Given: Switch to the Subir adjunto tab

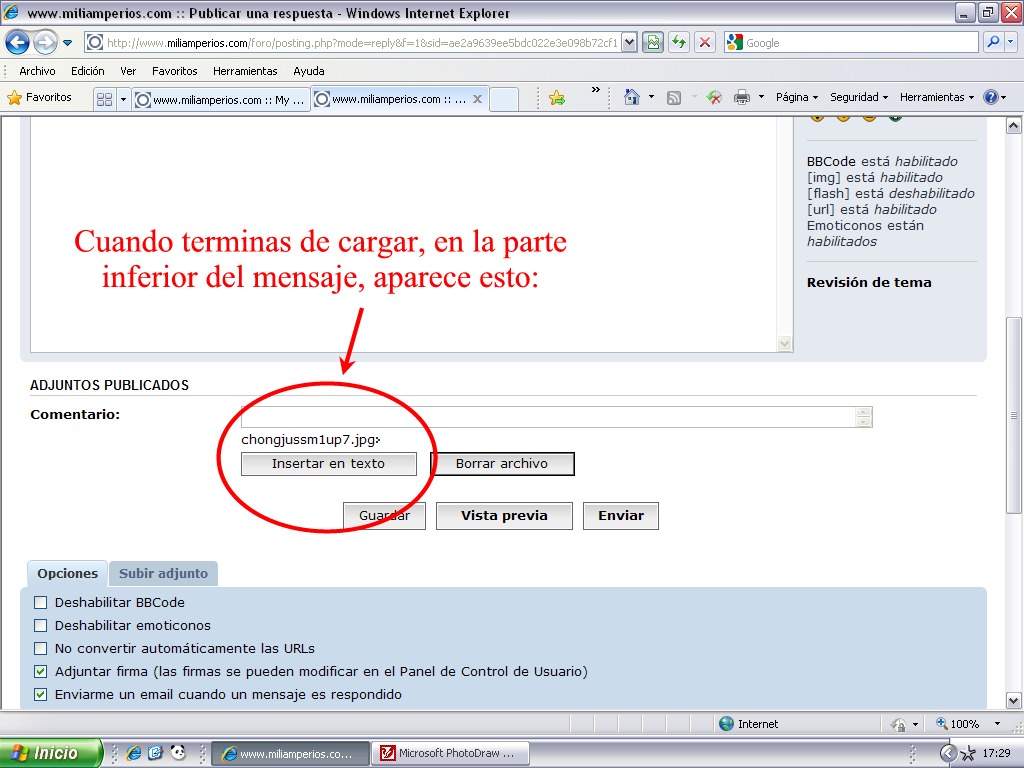Looking at the screenshot, I should click(163, 574).
